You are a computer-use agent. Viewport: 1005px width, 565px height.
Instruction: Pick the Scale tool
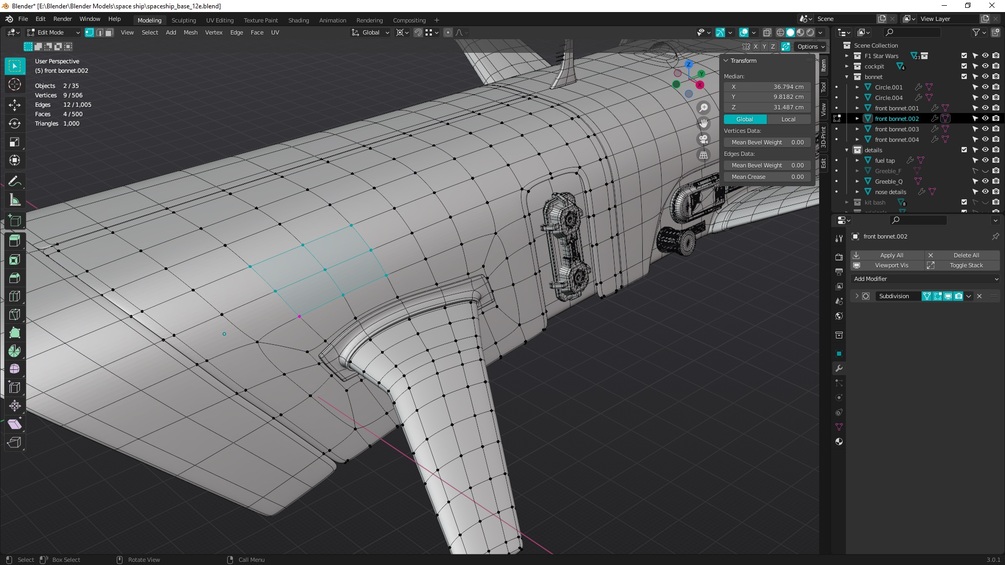15,142
